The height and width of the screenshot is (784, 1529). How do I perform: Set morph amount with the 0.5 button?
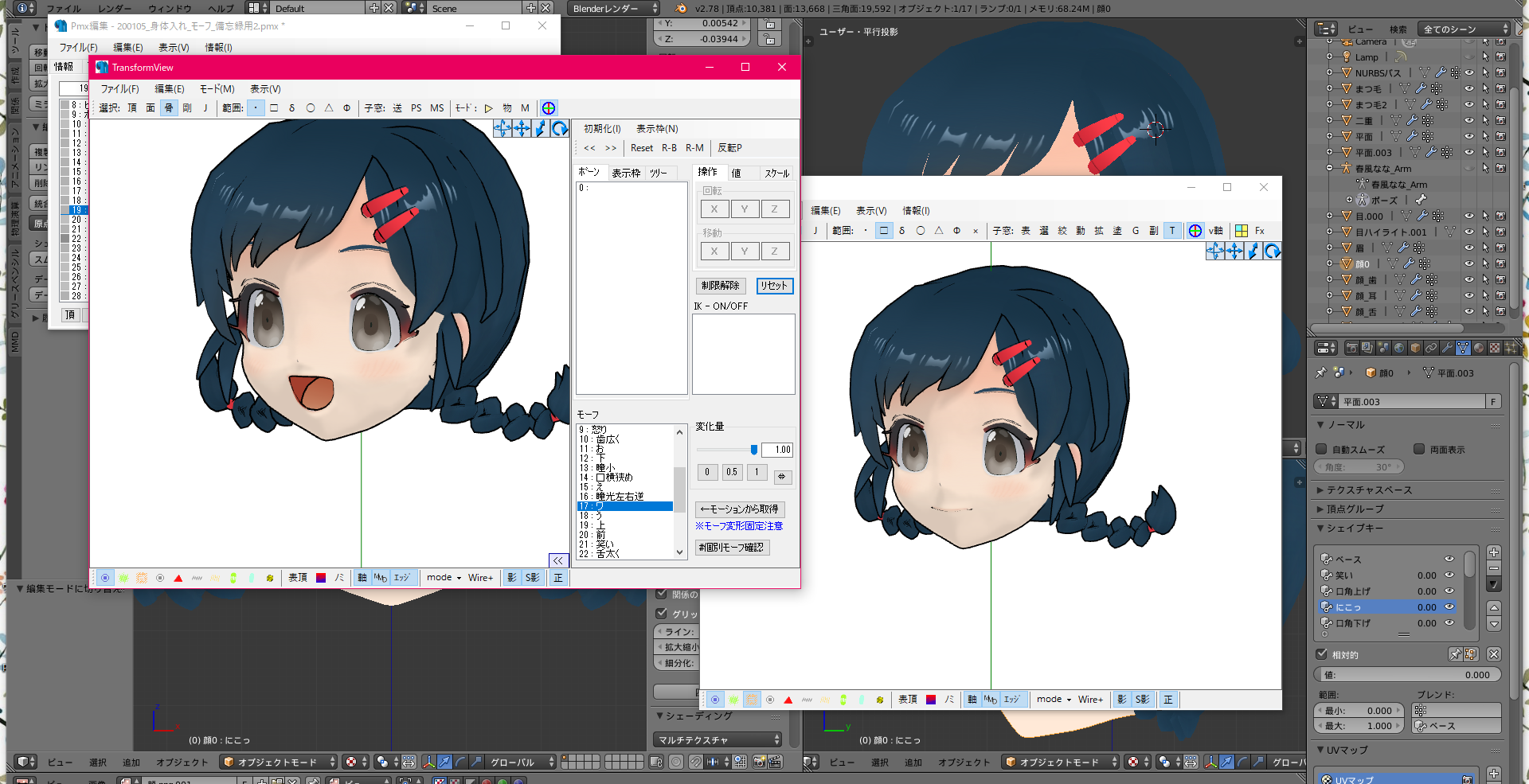pyautogui.click(x=732, y=472)
